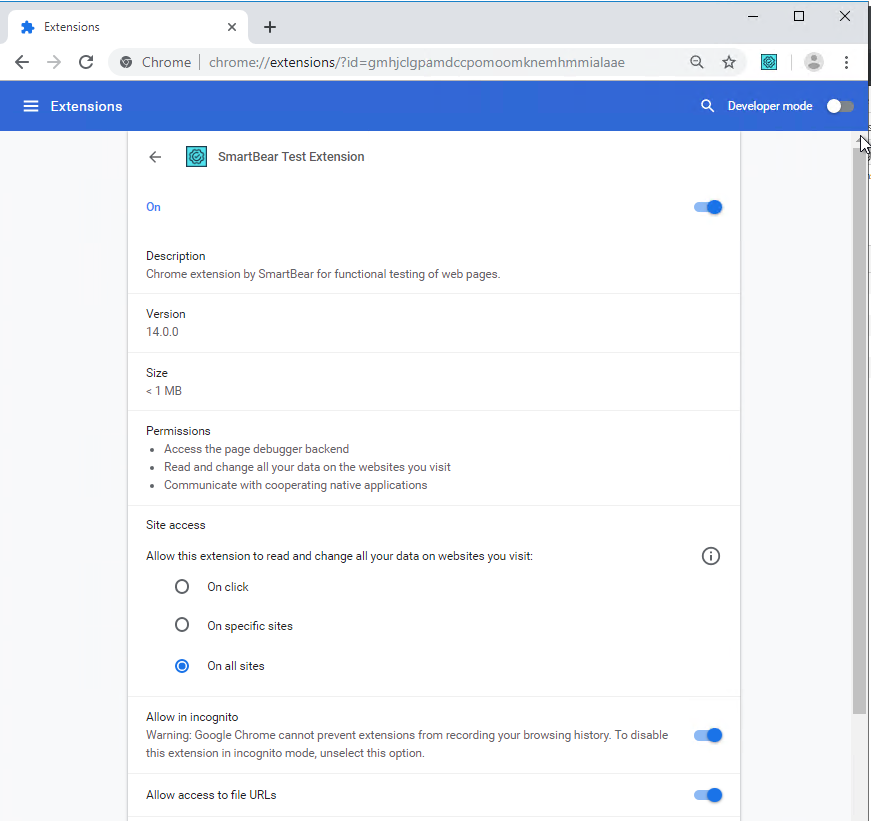Screen dimensions: 871x821
Task: Open the Extensions hamburger main menu
Action: 31,106
